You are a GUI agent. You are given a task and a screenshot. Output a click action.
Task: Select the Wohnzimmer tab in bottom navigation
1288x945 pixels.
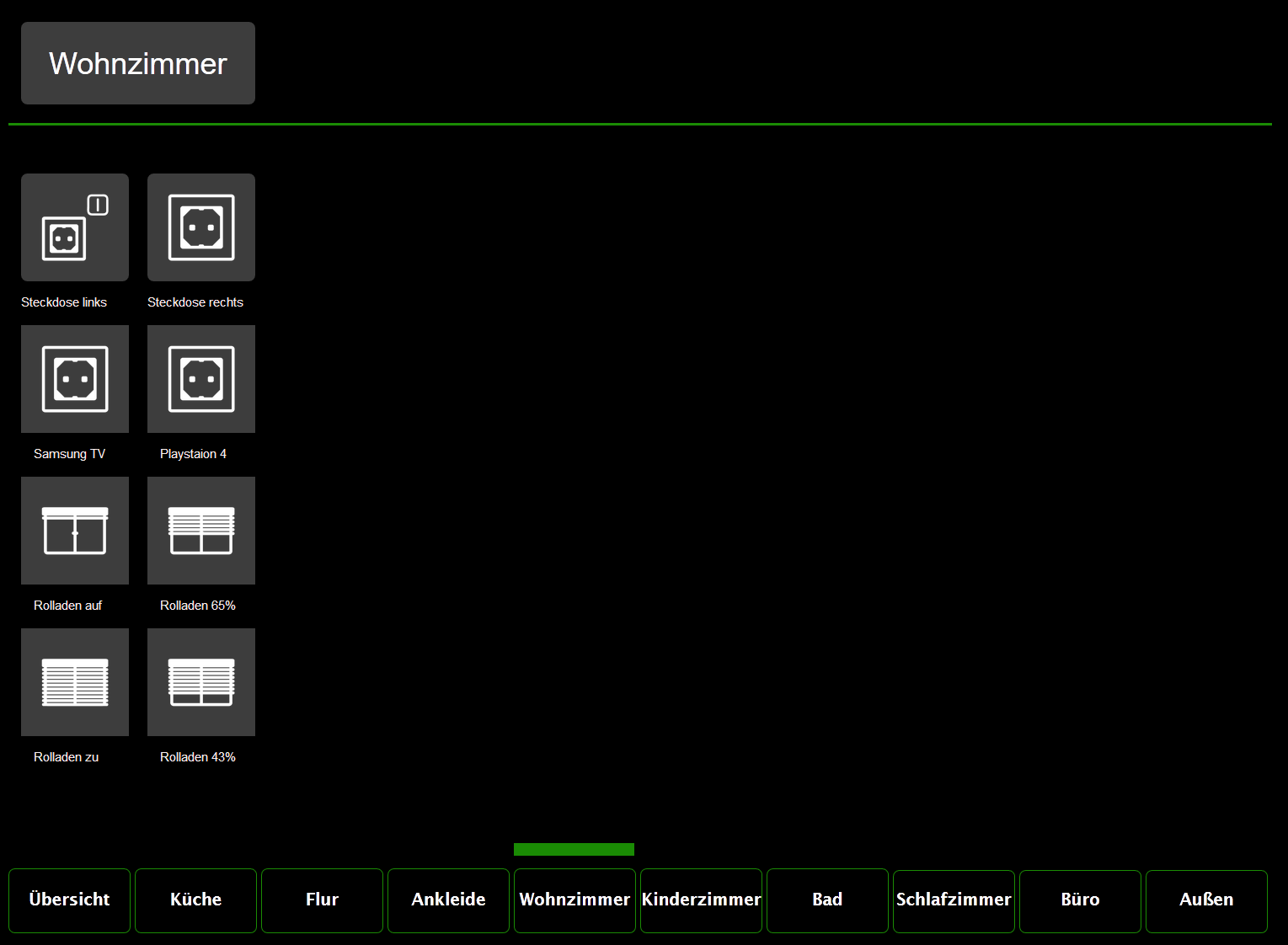click(575, 900)
